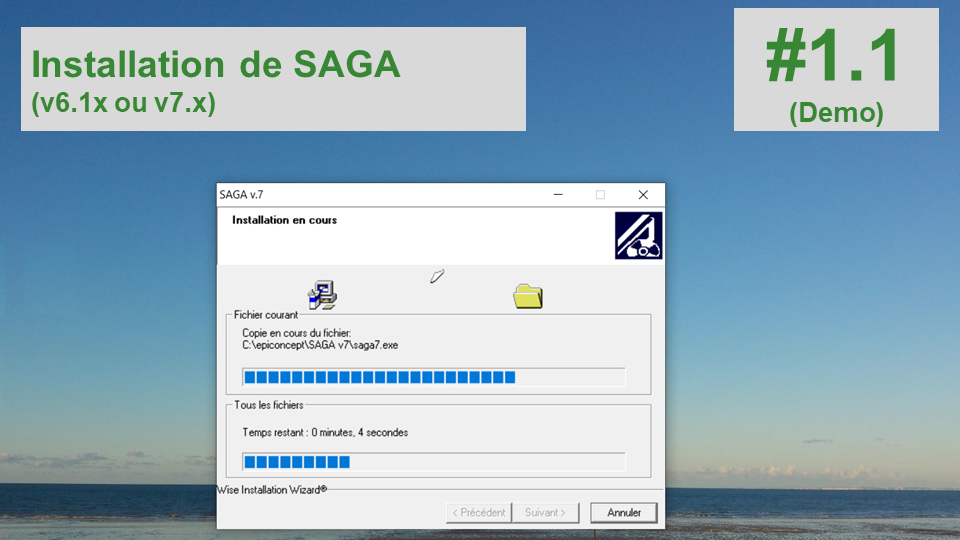The image size is (960, 540).
Task: Click the current file progress bar
Action: point(433,377)
